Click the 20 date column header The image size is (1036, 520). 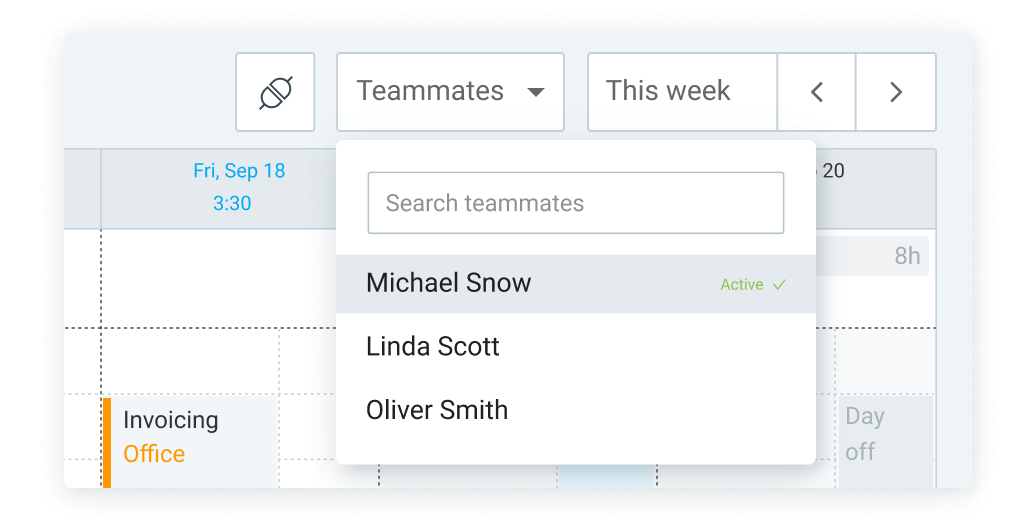[x=833, y=170]
